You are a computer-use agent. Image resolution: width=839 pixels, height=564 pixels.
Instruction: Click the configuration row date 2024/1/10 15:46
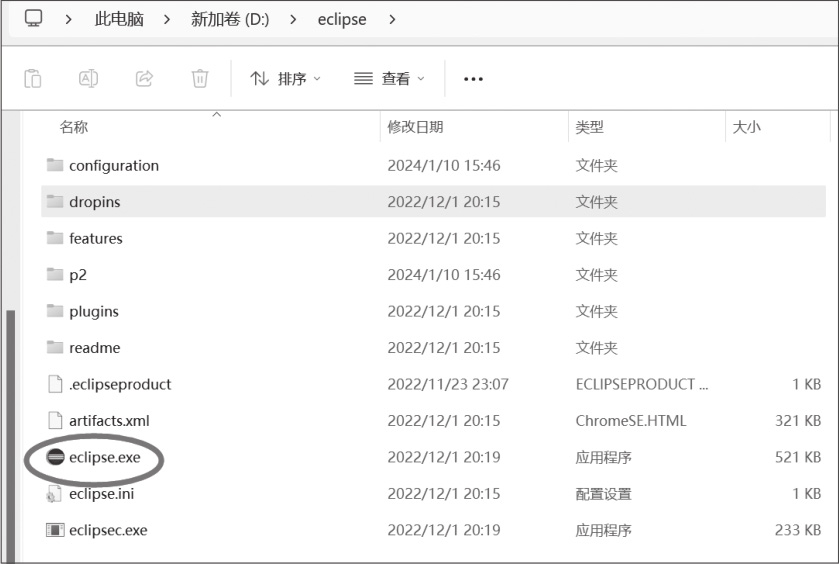[444, 165]
